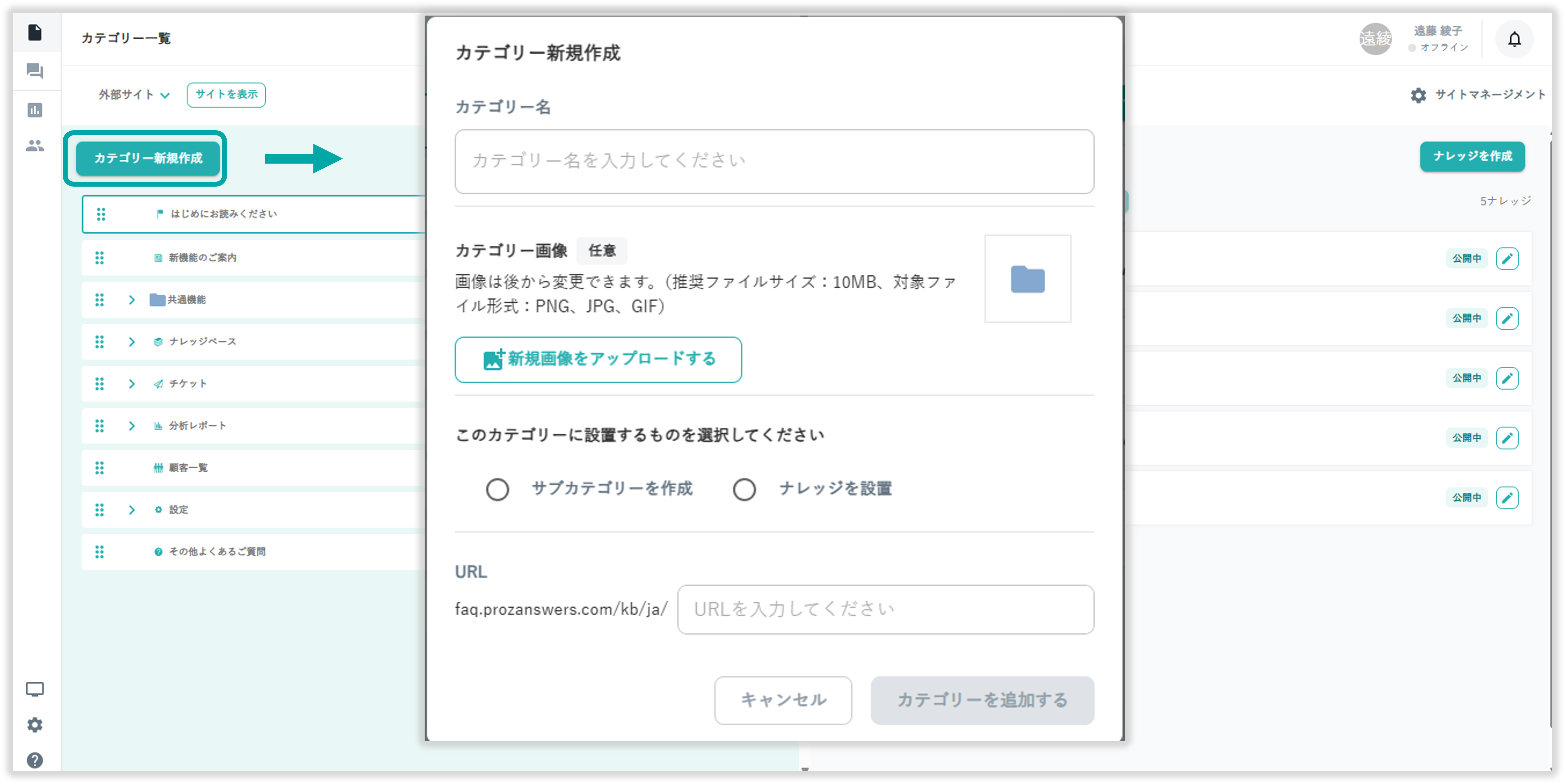Click 新規画像をアップロードする button
Screen dimensions: 1565x784
coord(598,359)
